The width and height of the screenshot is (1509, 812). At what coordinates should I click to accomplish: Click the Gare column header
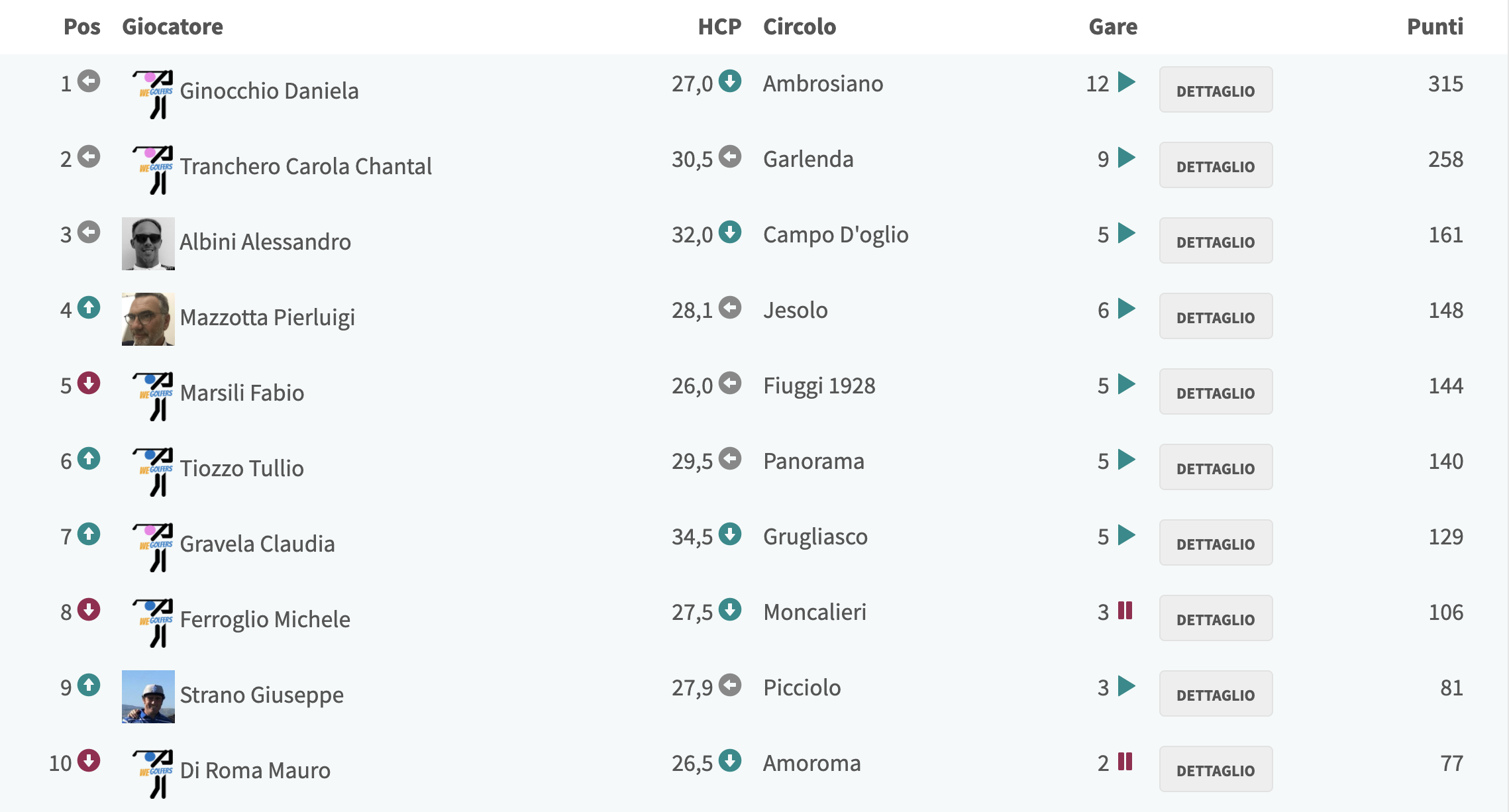pos(1113,26)
